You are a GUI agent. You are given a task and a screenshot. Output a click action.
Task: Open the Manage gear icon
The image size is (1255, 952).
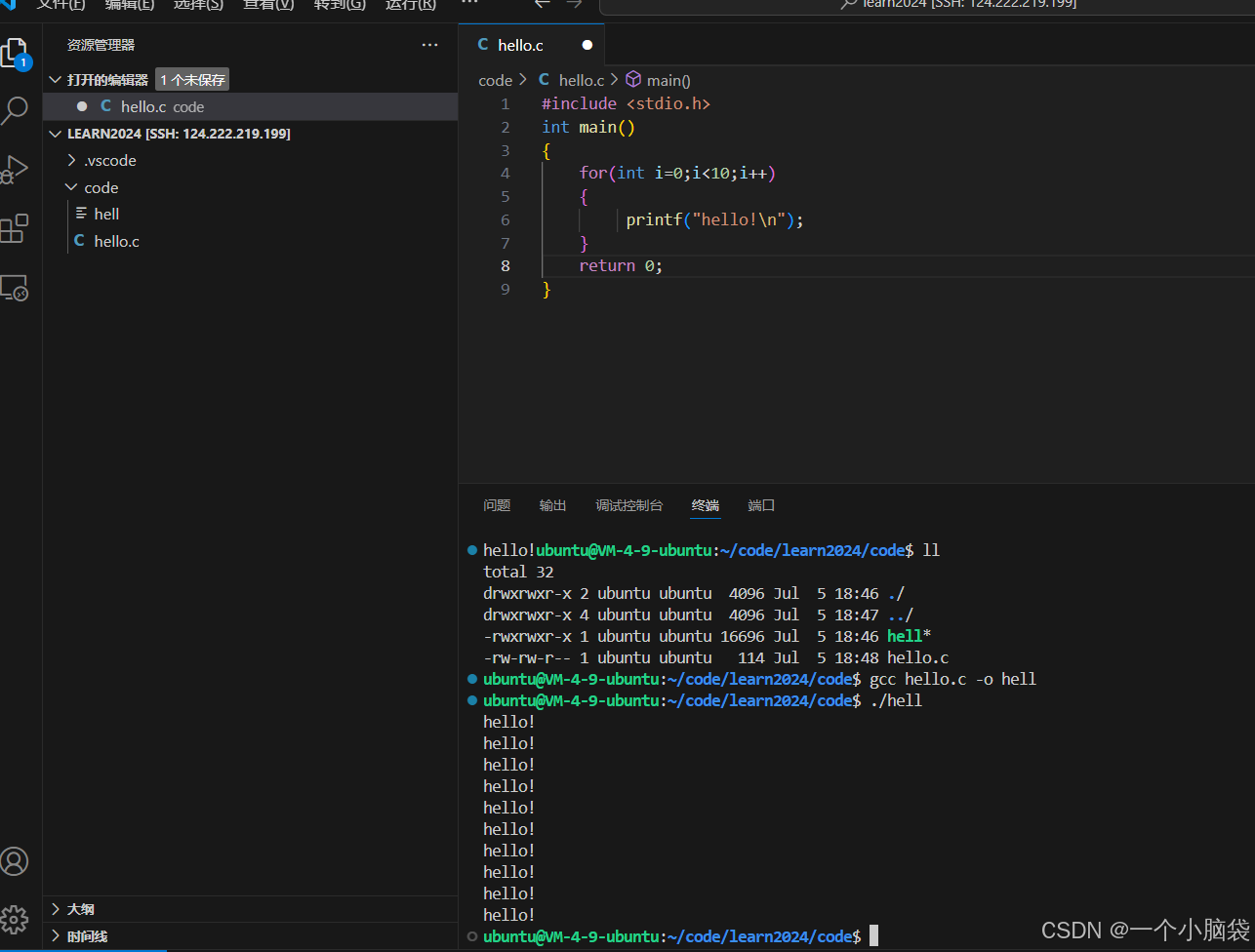(x=15, y=919)
